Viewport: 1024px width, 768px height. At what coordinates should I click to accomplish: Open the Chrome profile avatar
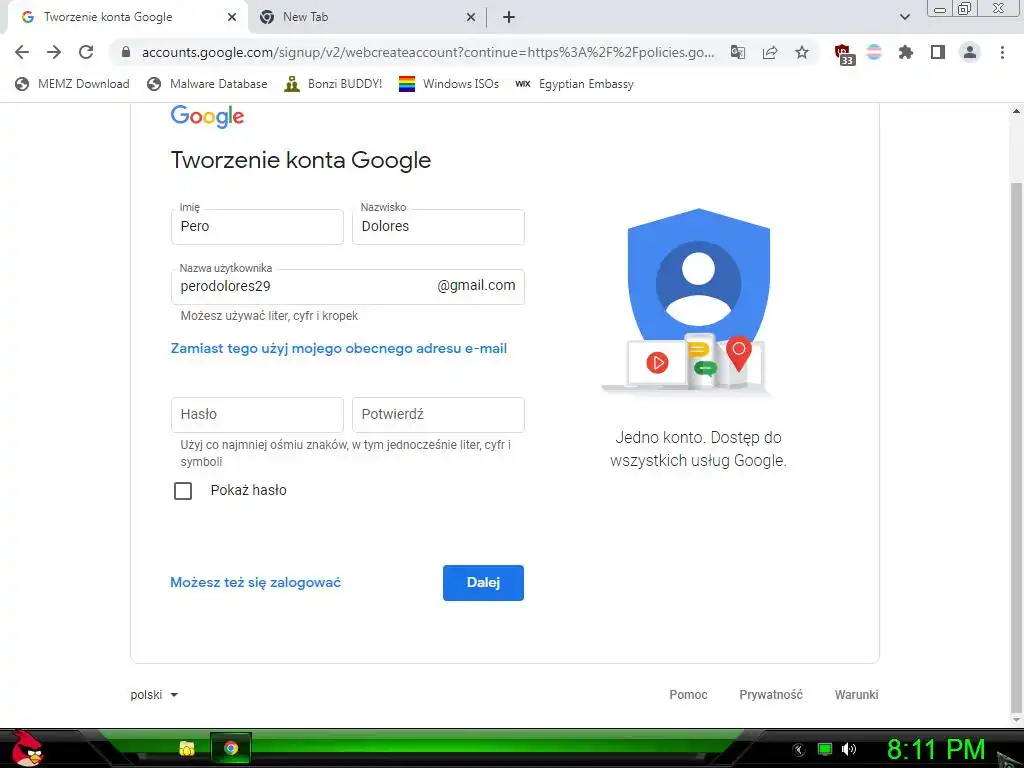pos(970,52)
